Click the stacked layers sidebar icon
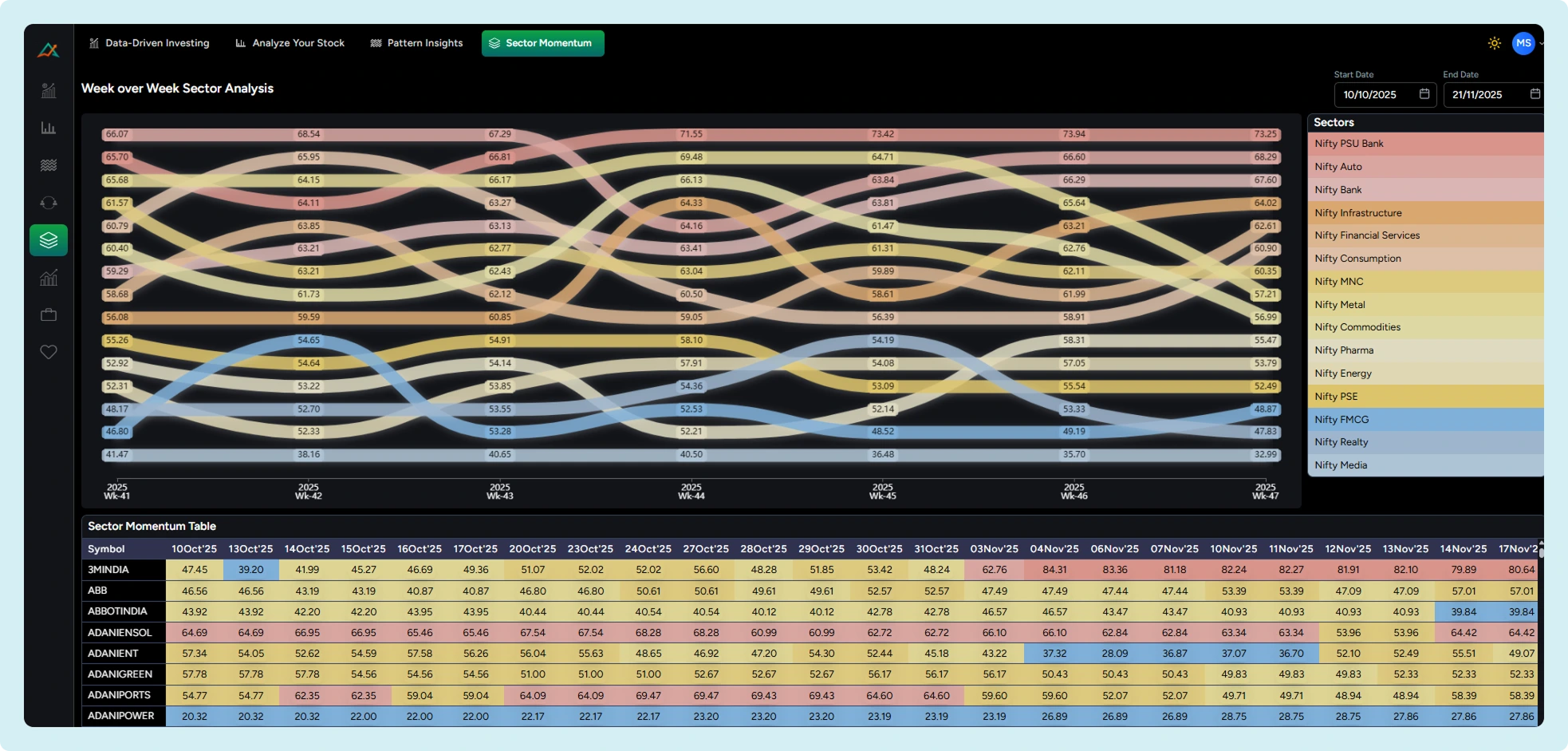 click(x=49, y=240)
